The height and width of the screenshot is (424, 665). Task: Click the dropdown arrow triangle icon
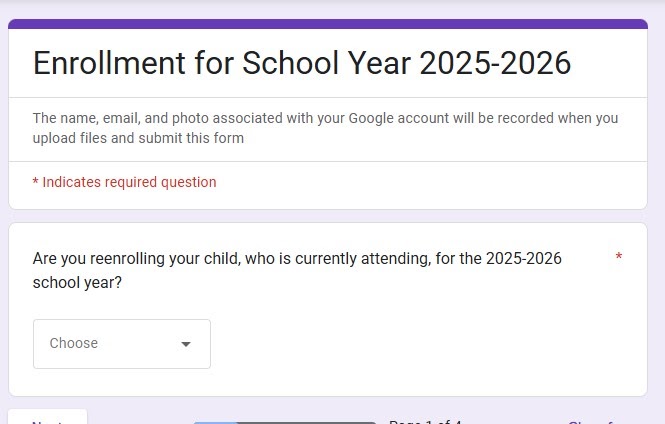186,344
